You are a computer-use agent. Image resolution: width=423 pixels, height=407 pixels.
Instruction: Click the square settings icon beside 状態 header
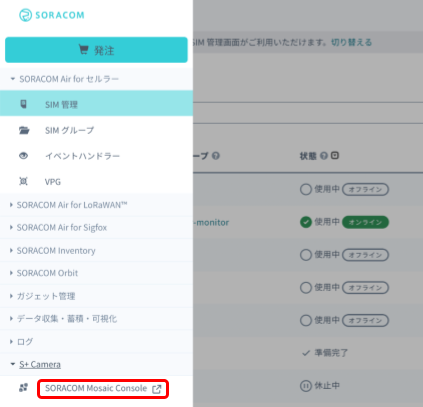(335, 155)
